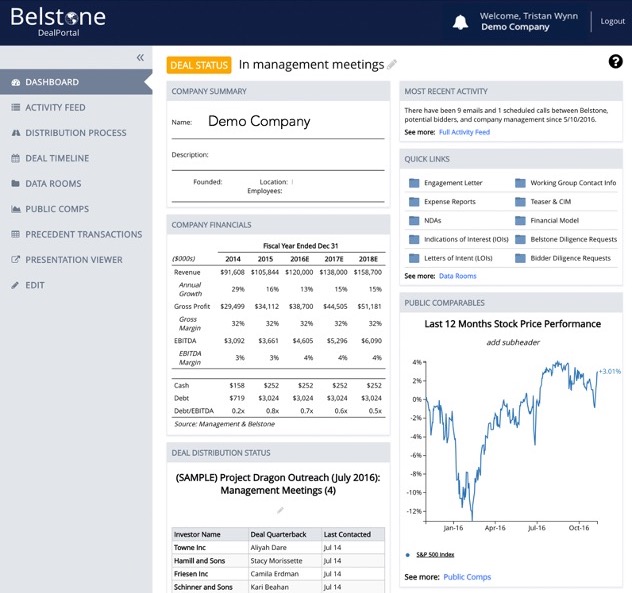Image resolution: width=632 pixels, height=593 pixels.
Task: Open the Full Activity Feed link
Action: [x=464, y=132]
